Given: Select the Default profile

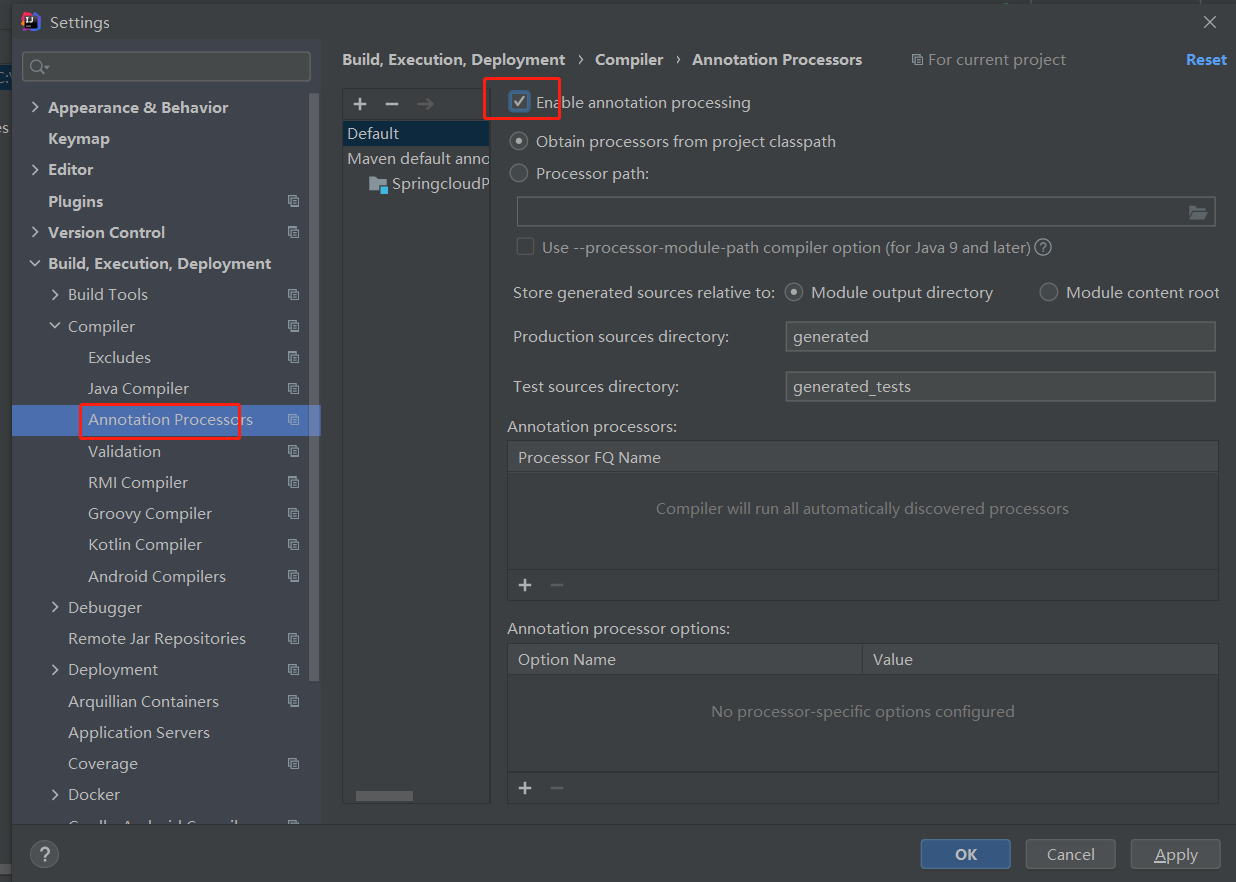Looking at the screenshot, I should pyautogui.click(x=416, y=133).
